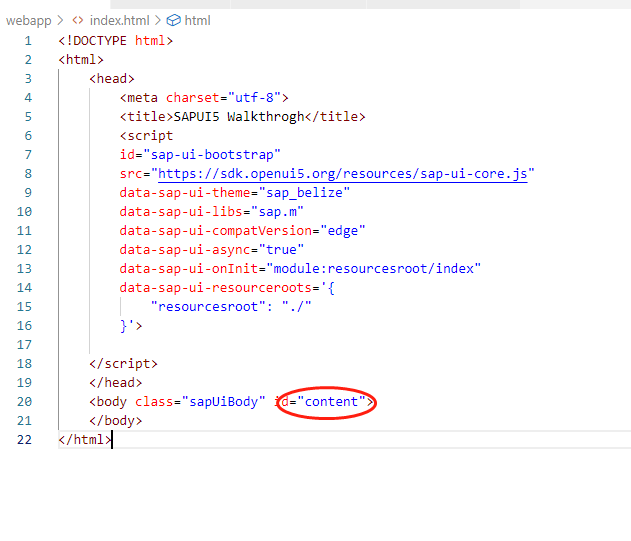Place cursor on opening <head> tag
631x541 pixels.
[112, 78]
